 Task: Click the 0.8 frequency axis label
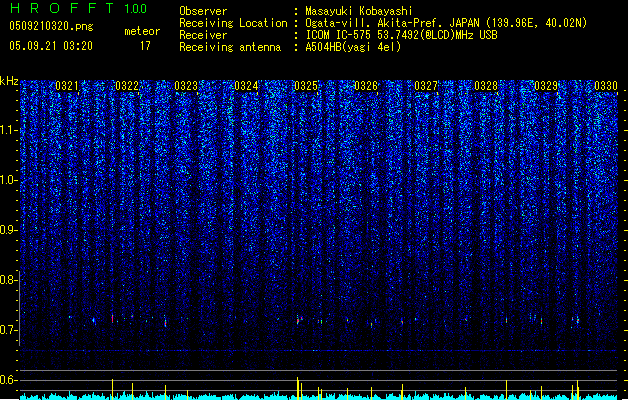pos(9,280)
